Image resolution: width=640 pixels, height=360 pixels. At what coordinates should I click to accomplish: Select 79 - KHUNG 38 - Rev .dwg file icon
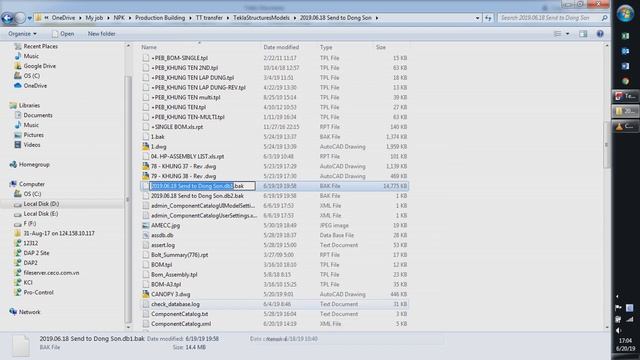point(146,176)
